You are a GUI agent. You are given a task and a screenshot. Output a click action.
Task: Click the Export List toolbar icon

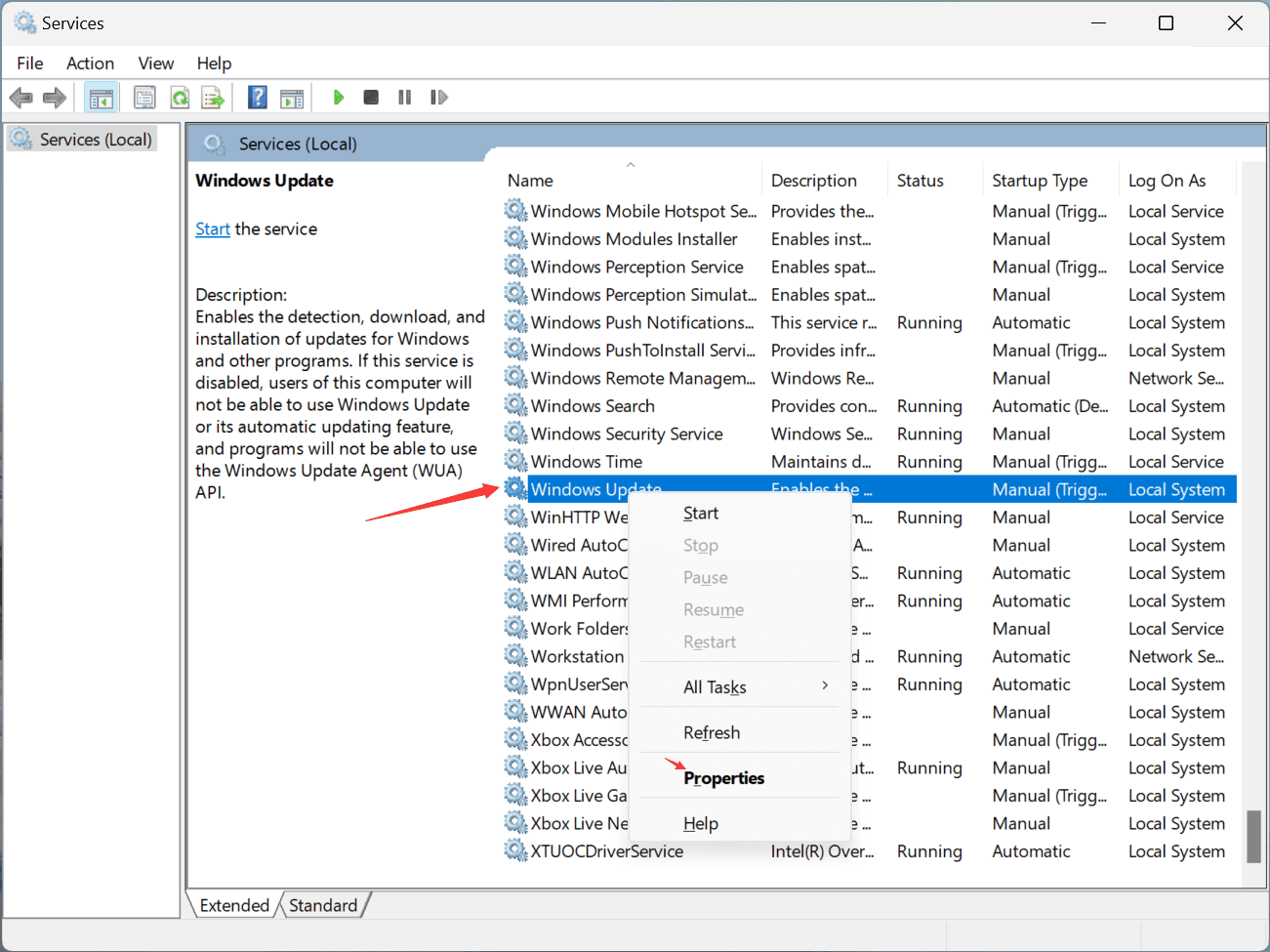(213, 97)
